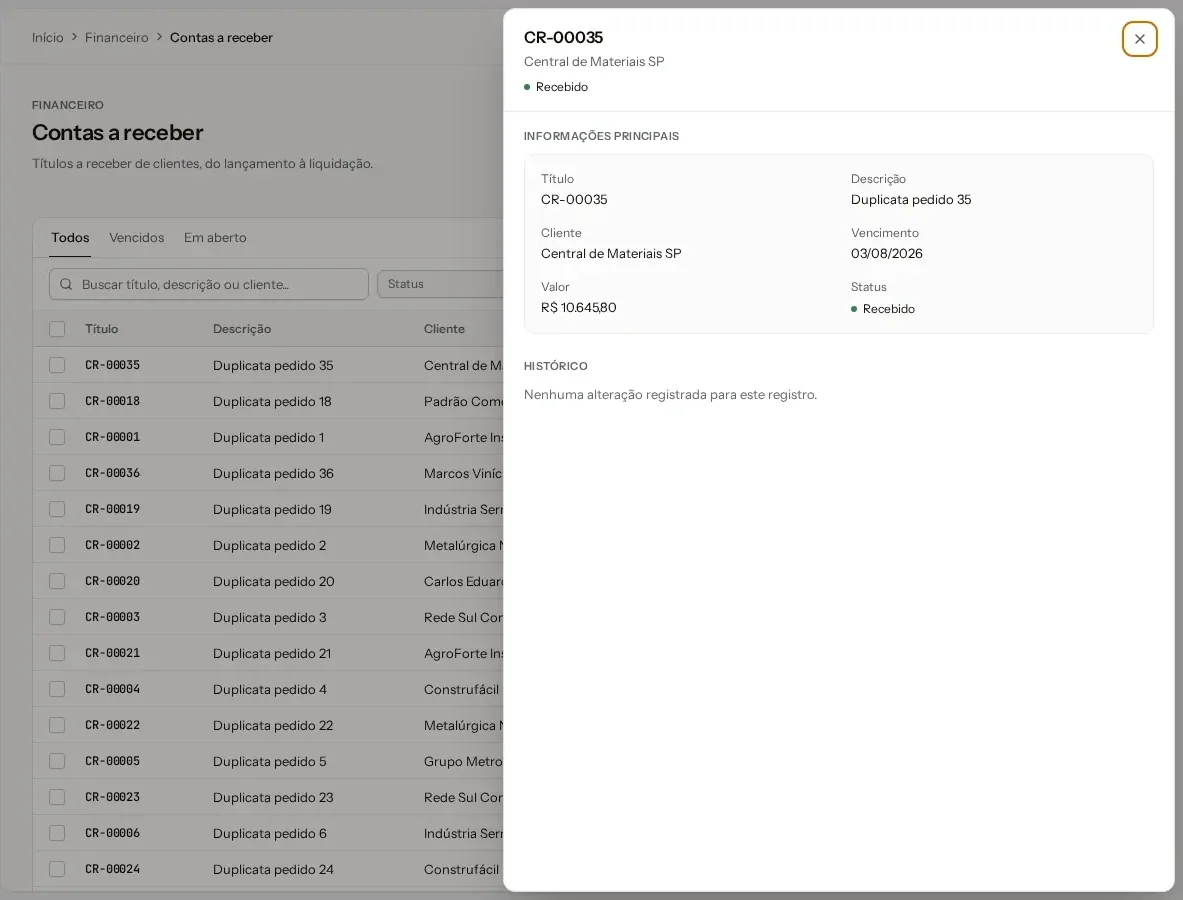Click the Recebido value under Status field
Image resolution: width=1183 pixels, height=900 pixels.
pos(883,309)
